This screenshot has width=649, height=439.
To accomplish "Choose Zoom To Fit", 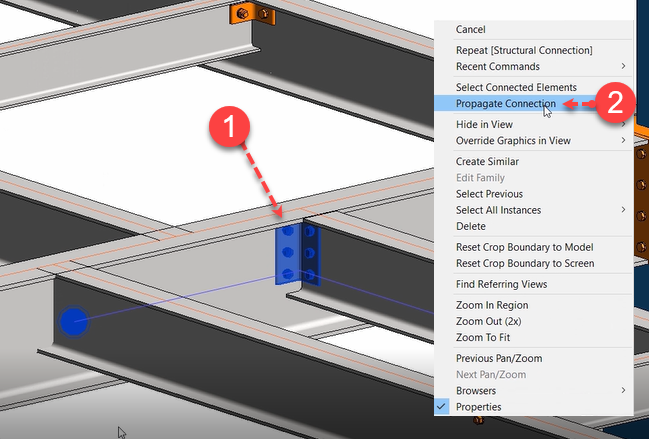I will click(x=484, y=337).
